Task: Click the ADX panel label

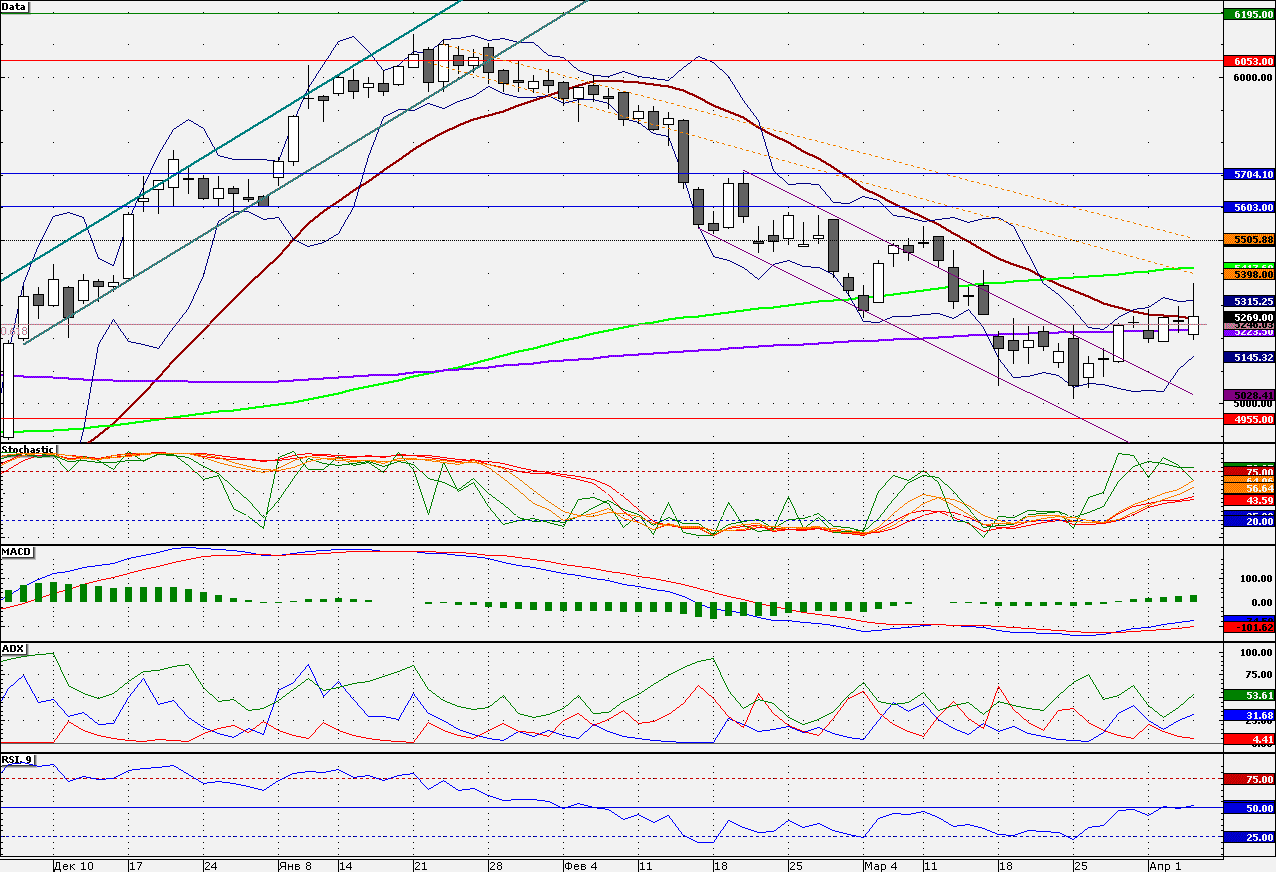Action: [13, 649]
